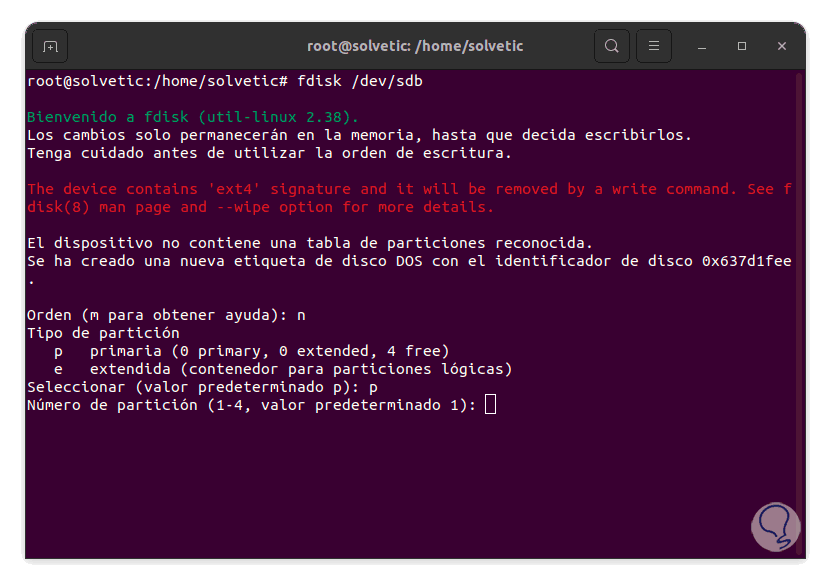Maximize the terminal window

coord(742,46)
